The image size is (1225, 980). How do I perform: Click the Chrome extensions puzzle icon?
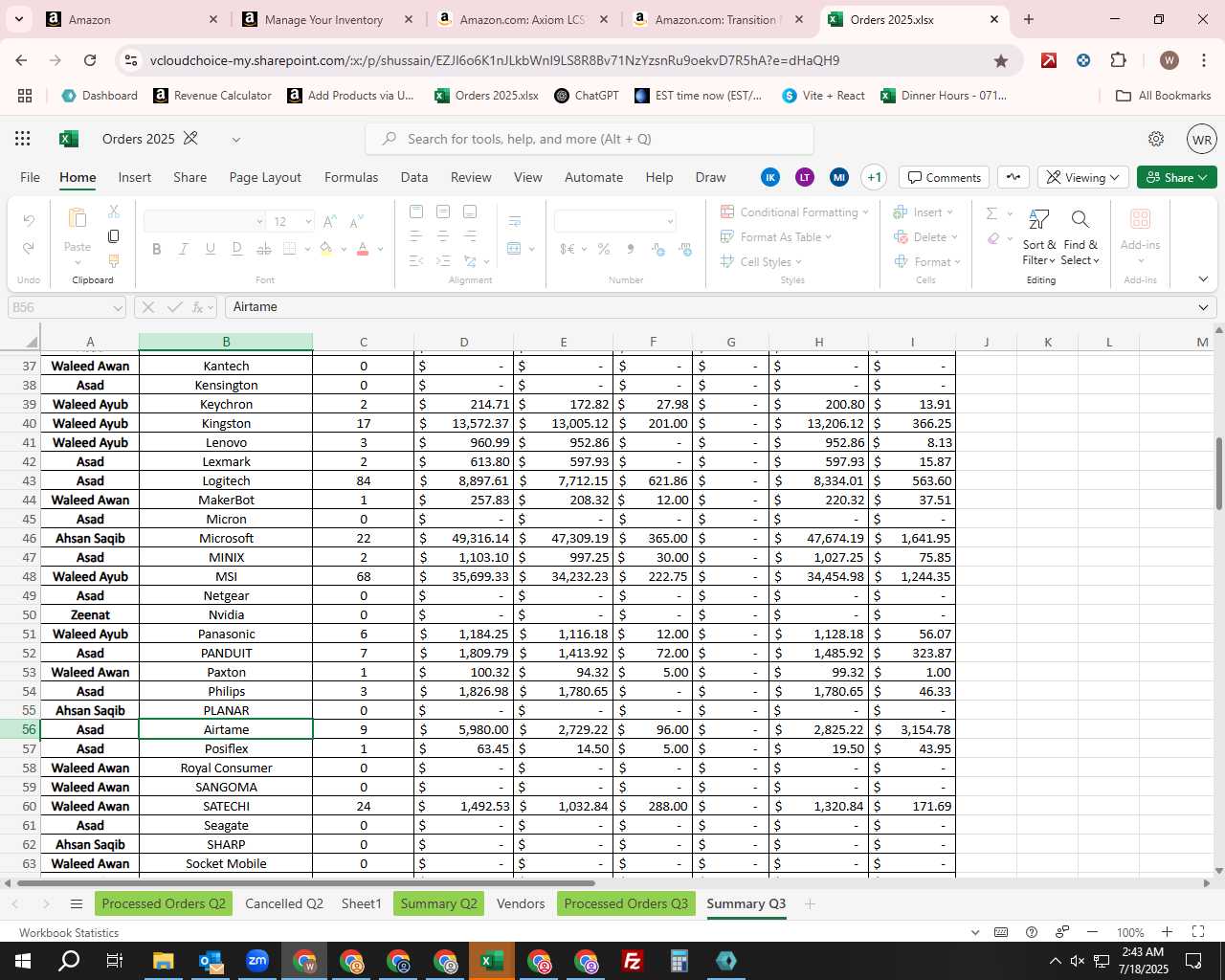coord(1118,60)
